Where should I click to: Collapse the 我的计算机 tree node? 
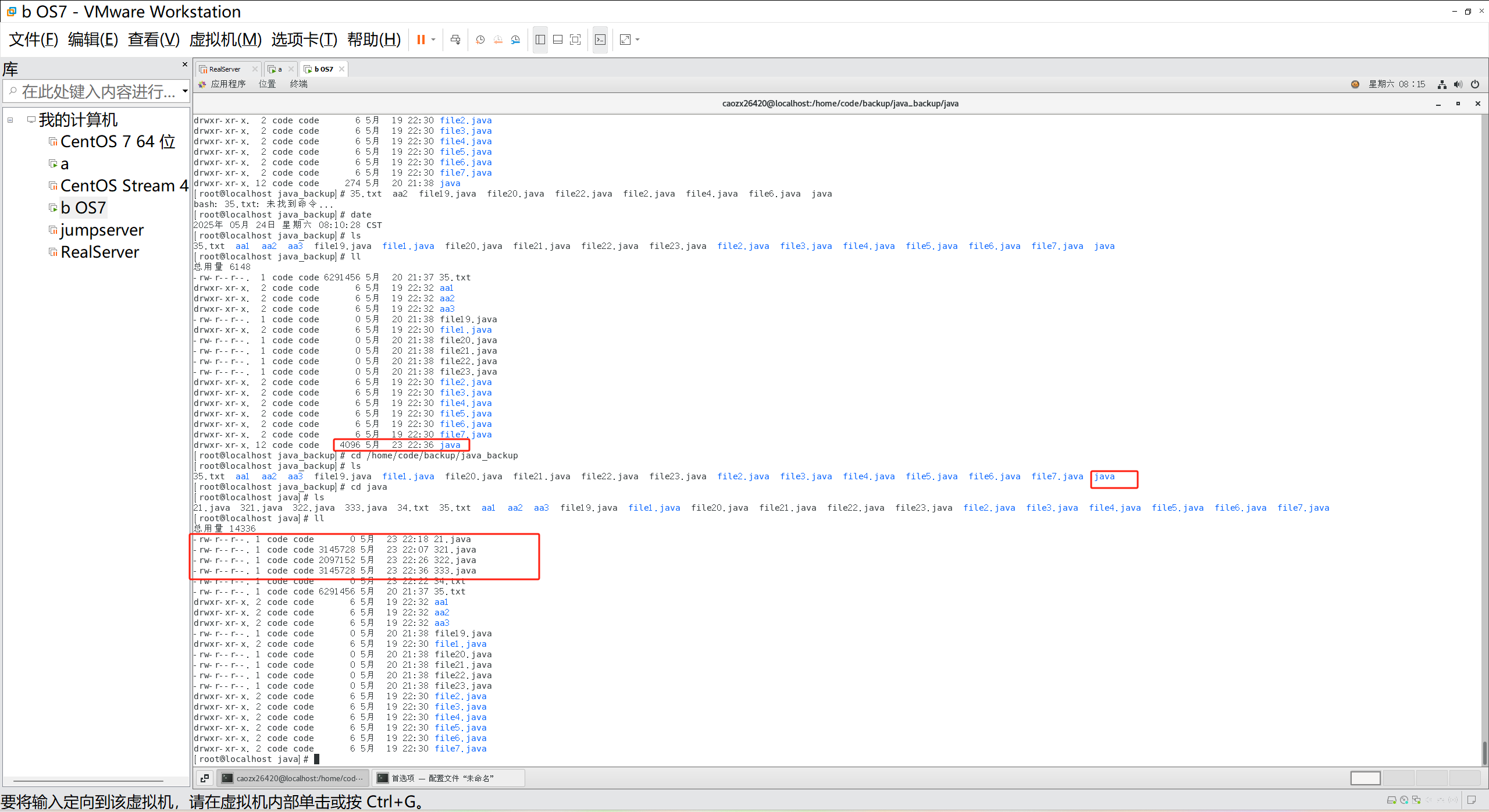coord(10,120)
